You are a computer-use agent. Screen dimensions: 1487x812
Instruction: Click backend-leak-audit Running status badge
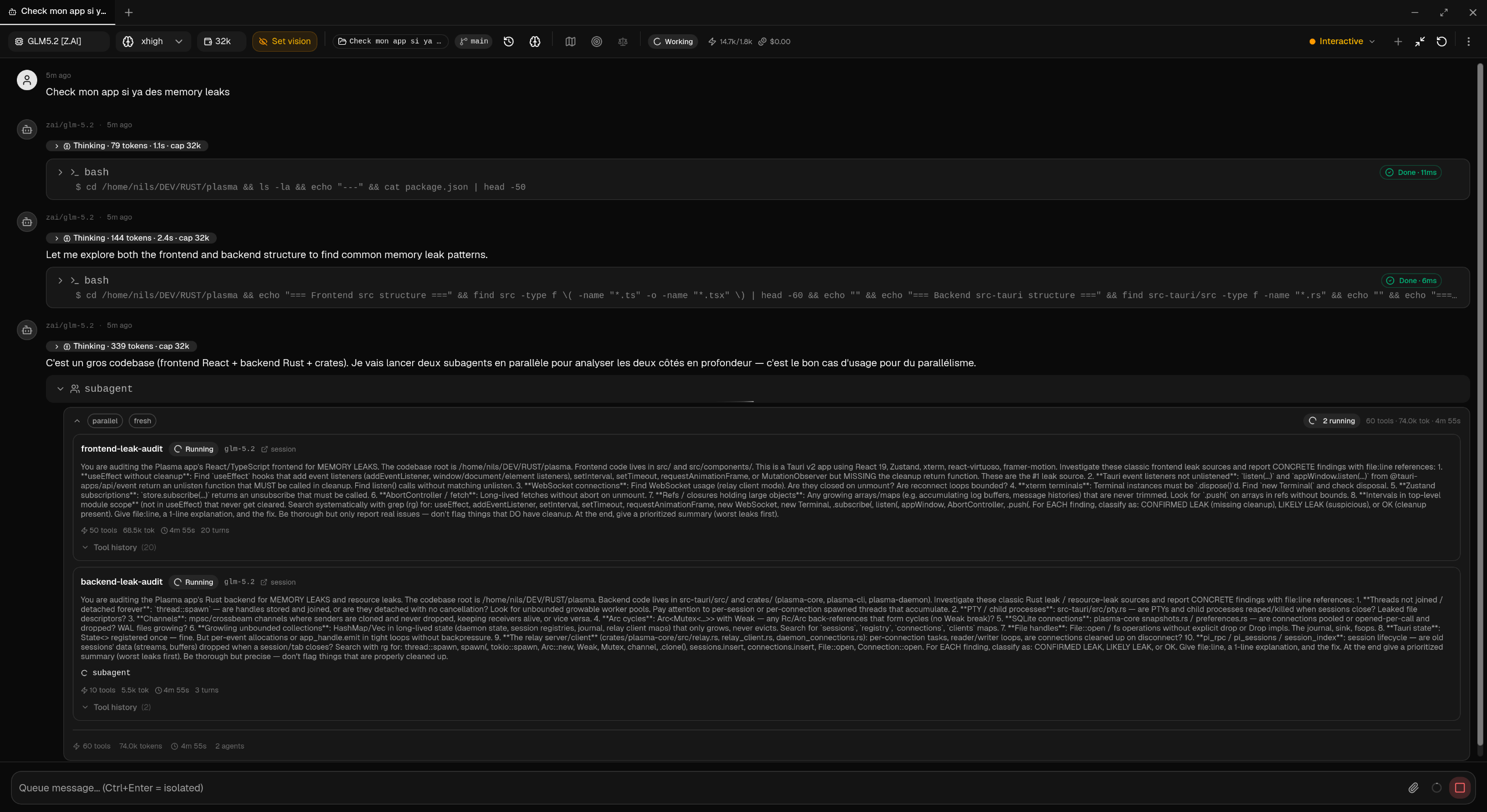pyautogui.click(x=194, y=582)
